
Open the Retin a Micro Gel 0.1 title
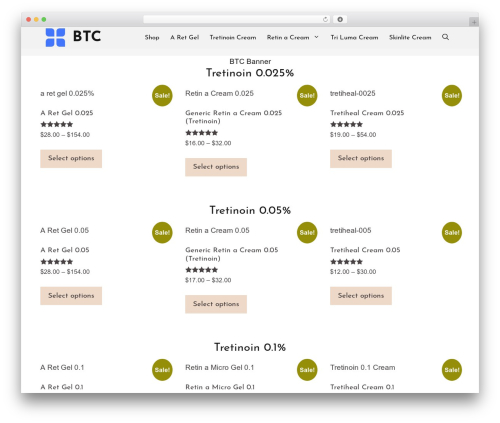point(220,387)
